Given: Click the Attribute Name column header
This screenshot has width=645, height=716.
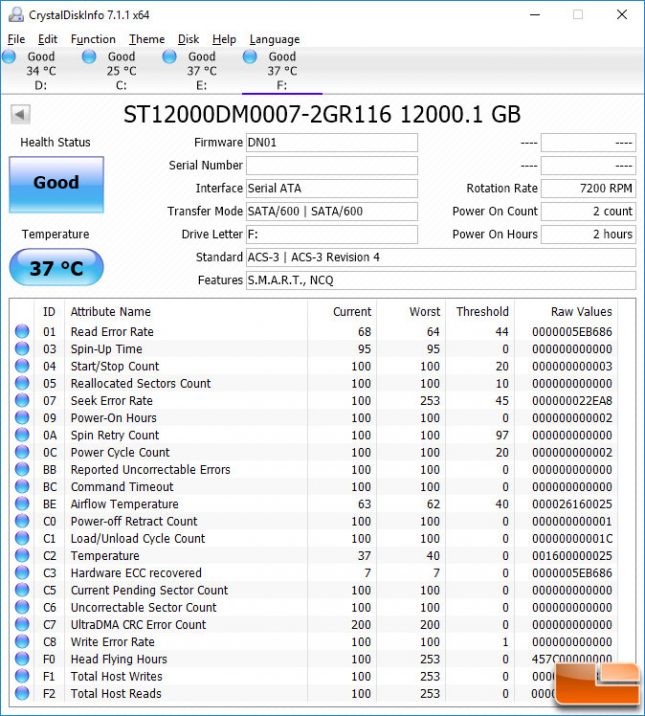Looking at the screenshot, I should click(x=186, y=311).
